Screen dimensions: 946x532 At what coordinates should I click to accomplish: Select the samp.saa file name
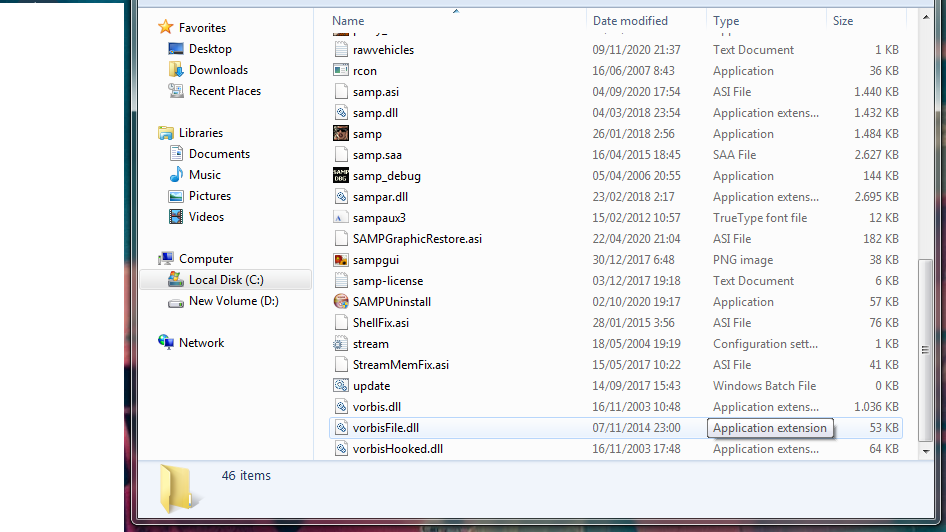coord(377,155)
